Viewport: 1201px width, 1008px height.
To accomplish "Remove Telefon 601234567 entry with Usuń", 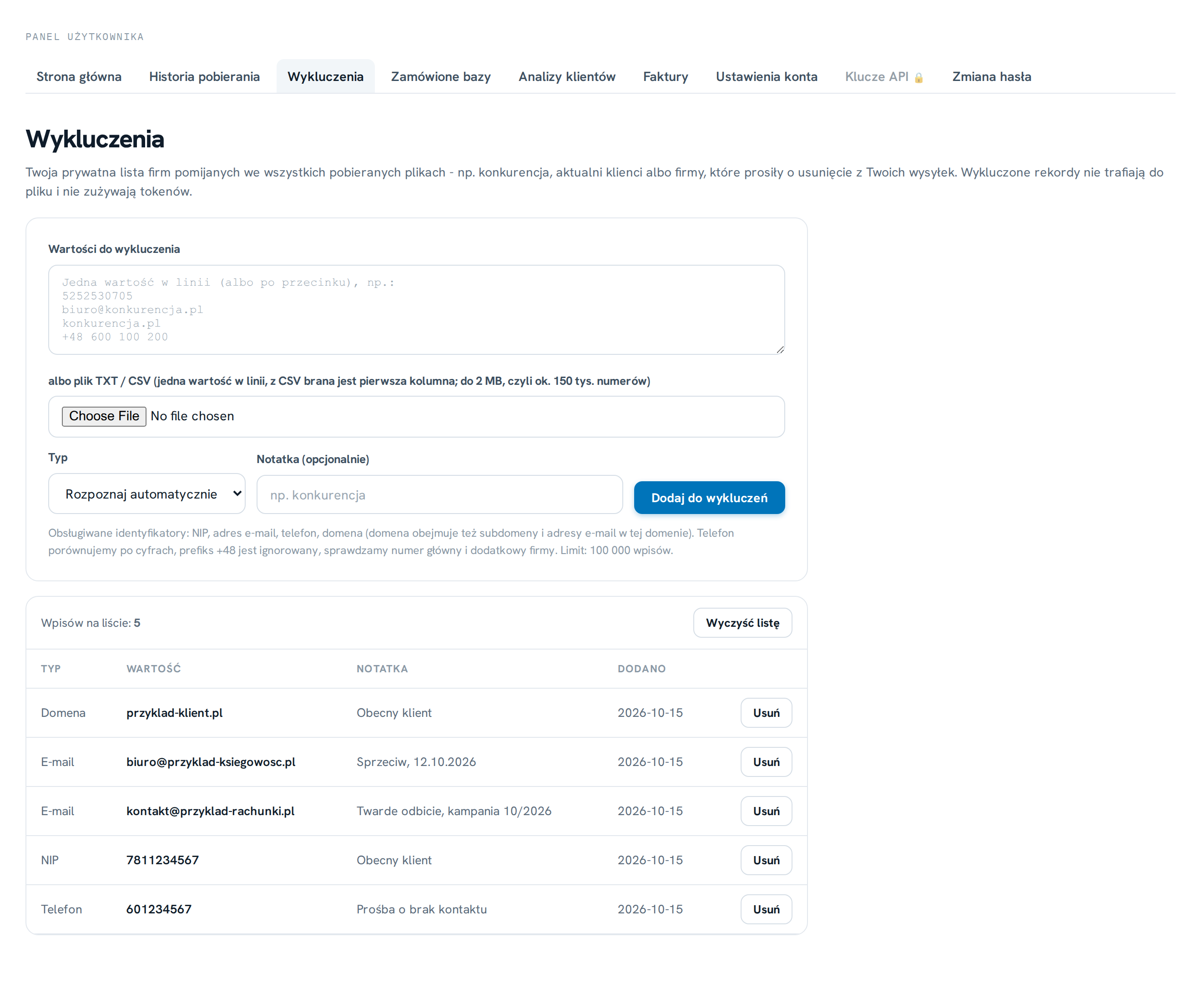I will pos(766,909).
